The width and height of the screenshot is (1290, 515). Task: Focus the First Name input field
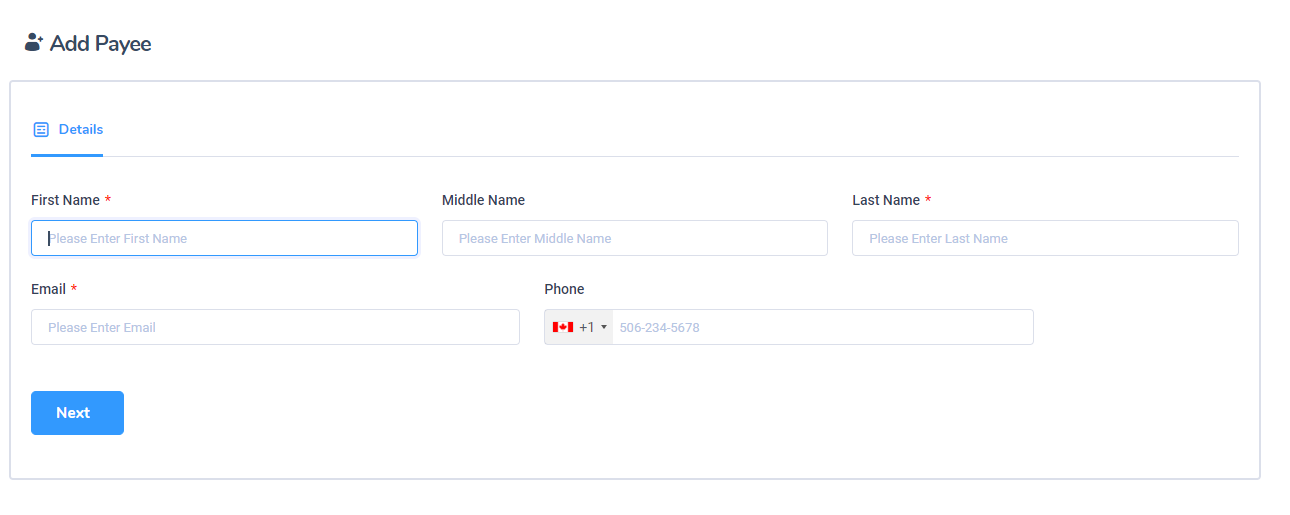(224, 238)
